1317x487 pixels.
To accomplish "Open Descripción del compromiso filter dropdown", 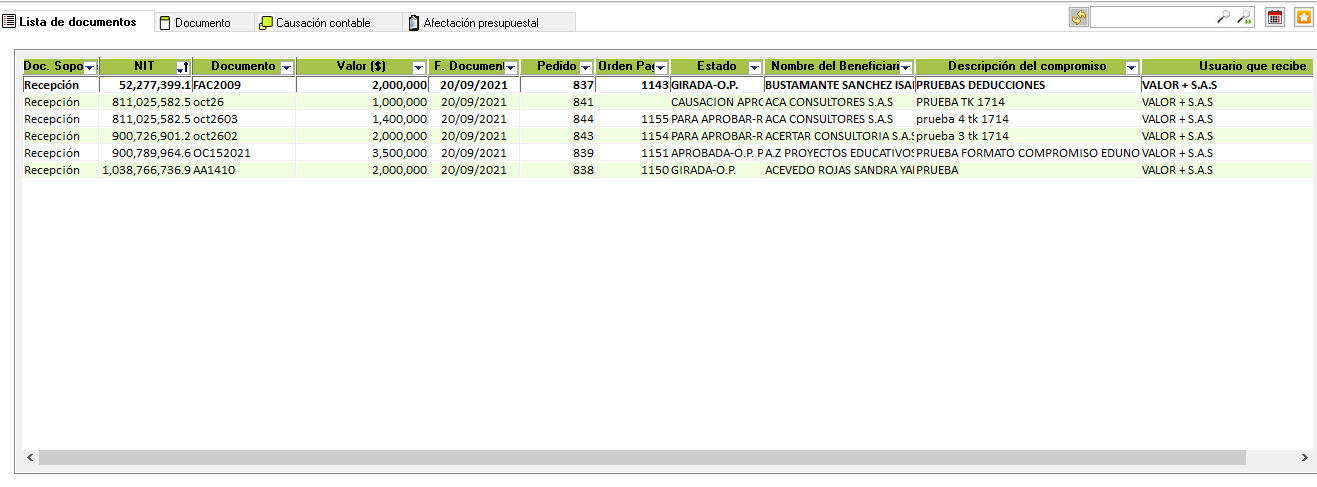I will pos(1131,67).
